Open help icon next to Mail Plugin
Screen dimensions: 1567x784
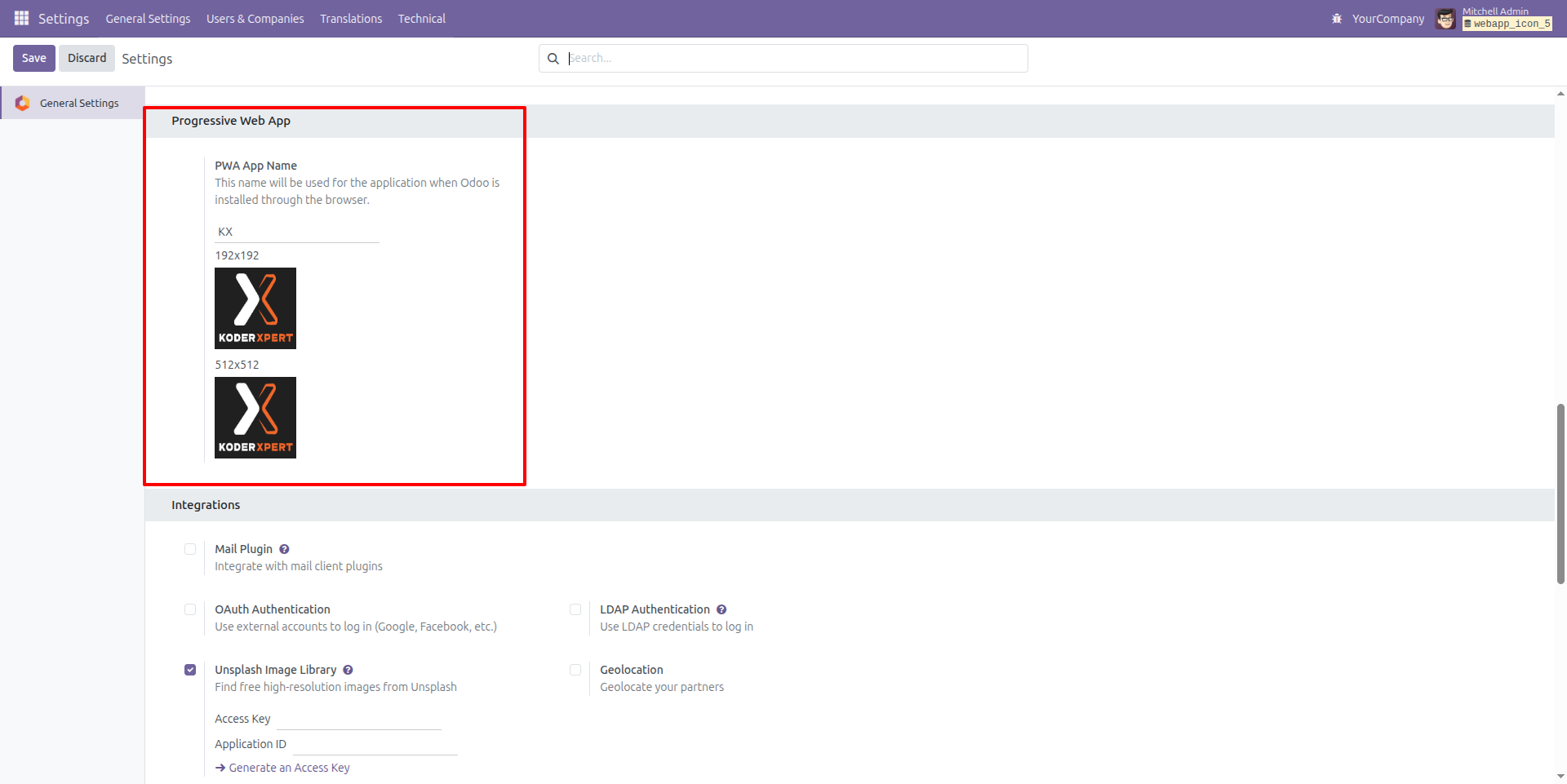pyautogui.click(x=284, y=549)
